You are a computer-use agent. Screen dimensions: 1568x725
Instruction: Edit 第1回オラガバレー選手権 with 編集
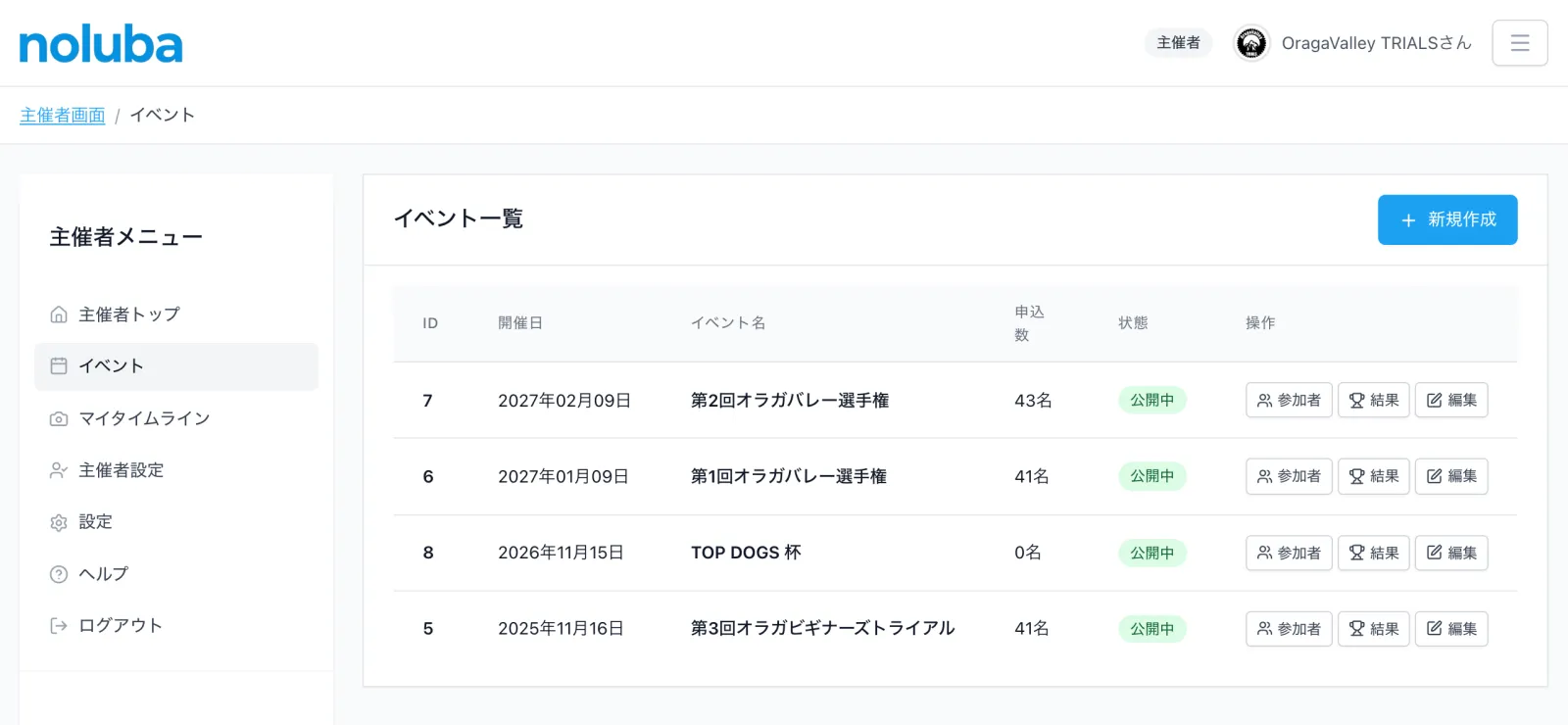pos(1451,476)
